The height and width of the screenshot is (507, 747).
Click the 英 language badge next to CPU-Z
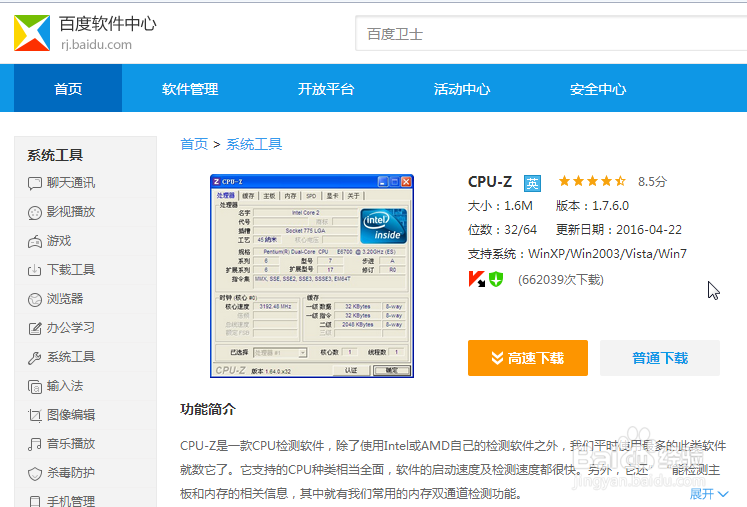click(532, 183)
